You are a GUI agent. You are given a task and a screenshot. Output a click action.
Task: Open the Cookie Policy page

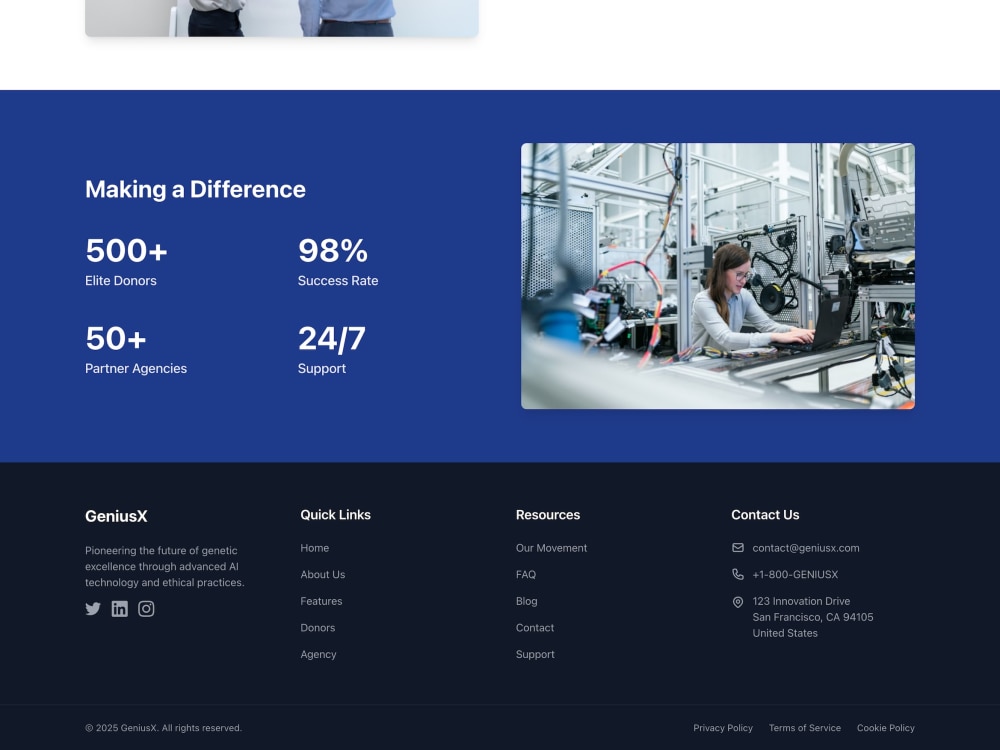coord(885,728)
